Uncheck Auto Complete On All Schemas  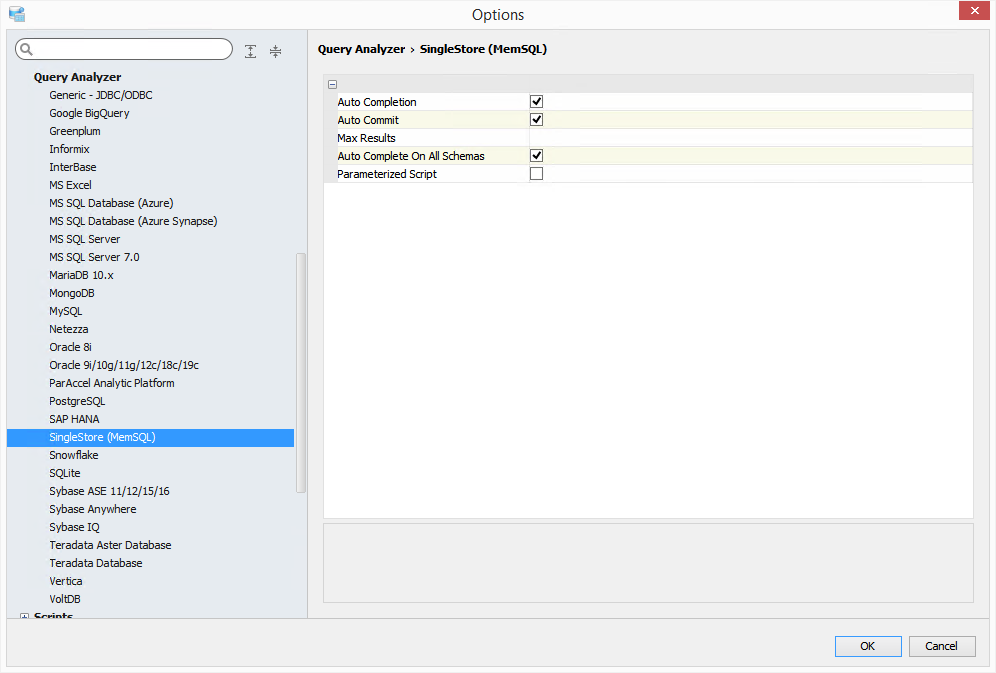(536, 156)
